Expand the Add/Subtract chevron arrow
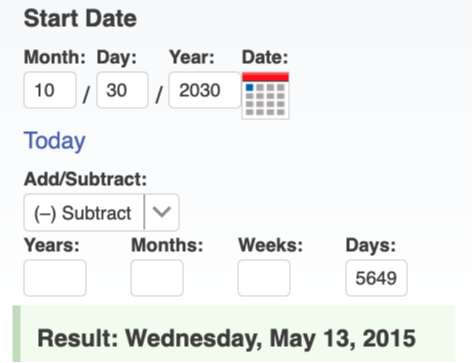473x363 pixels. pos(162,212)
